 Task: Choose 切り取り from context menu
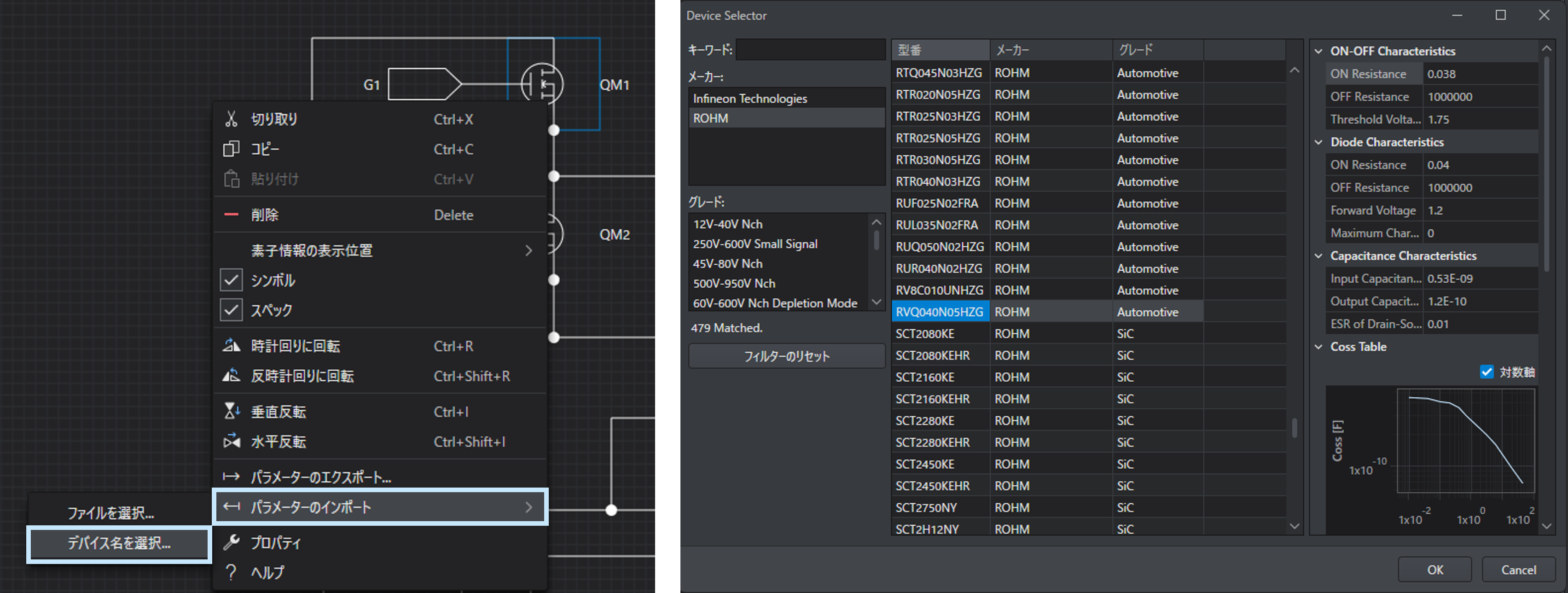pyautogui.click(x=379, y=119)
